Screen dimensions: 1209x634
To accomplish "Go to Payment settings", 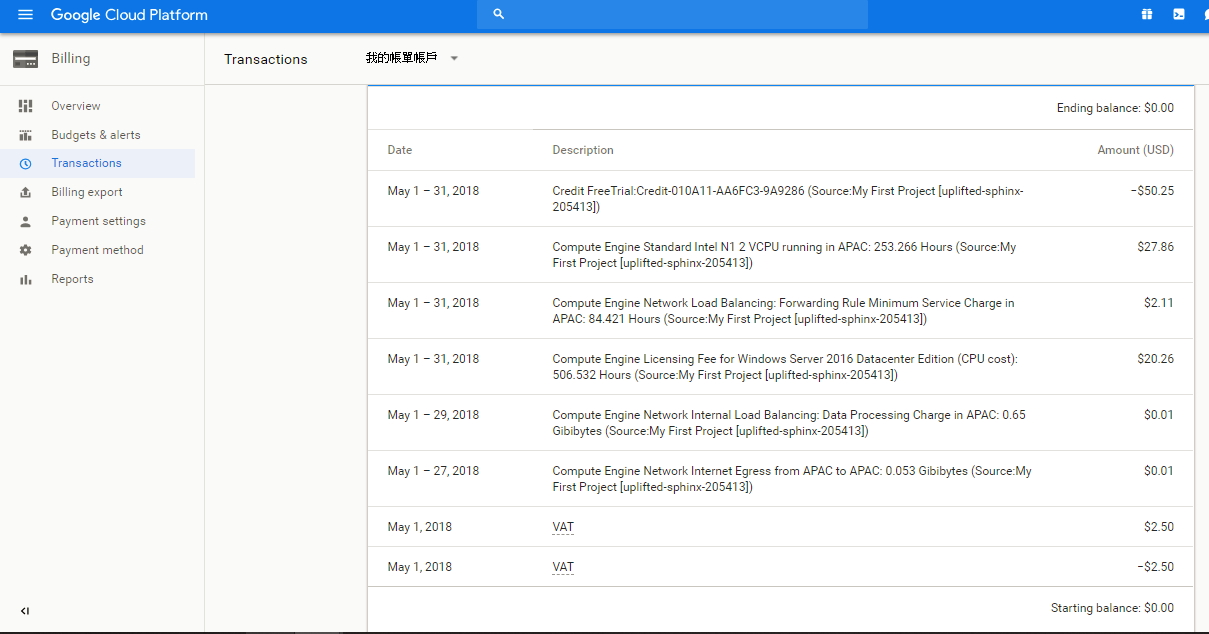I will (x=98, y=221).
